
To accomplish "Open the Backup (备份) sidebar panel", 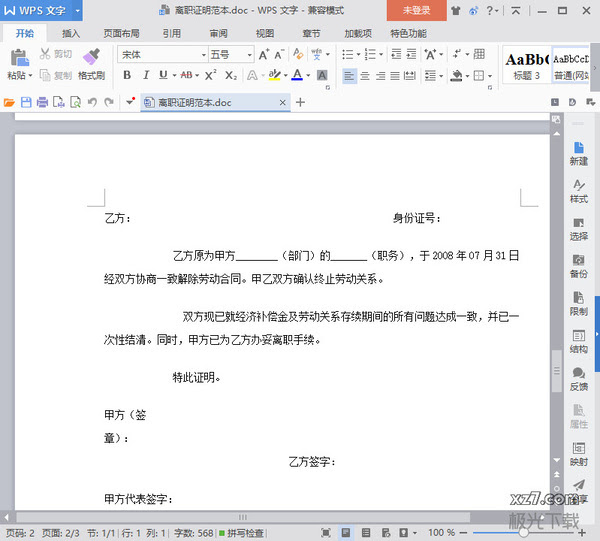I will [x=579, y=267].
